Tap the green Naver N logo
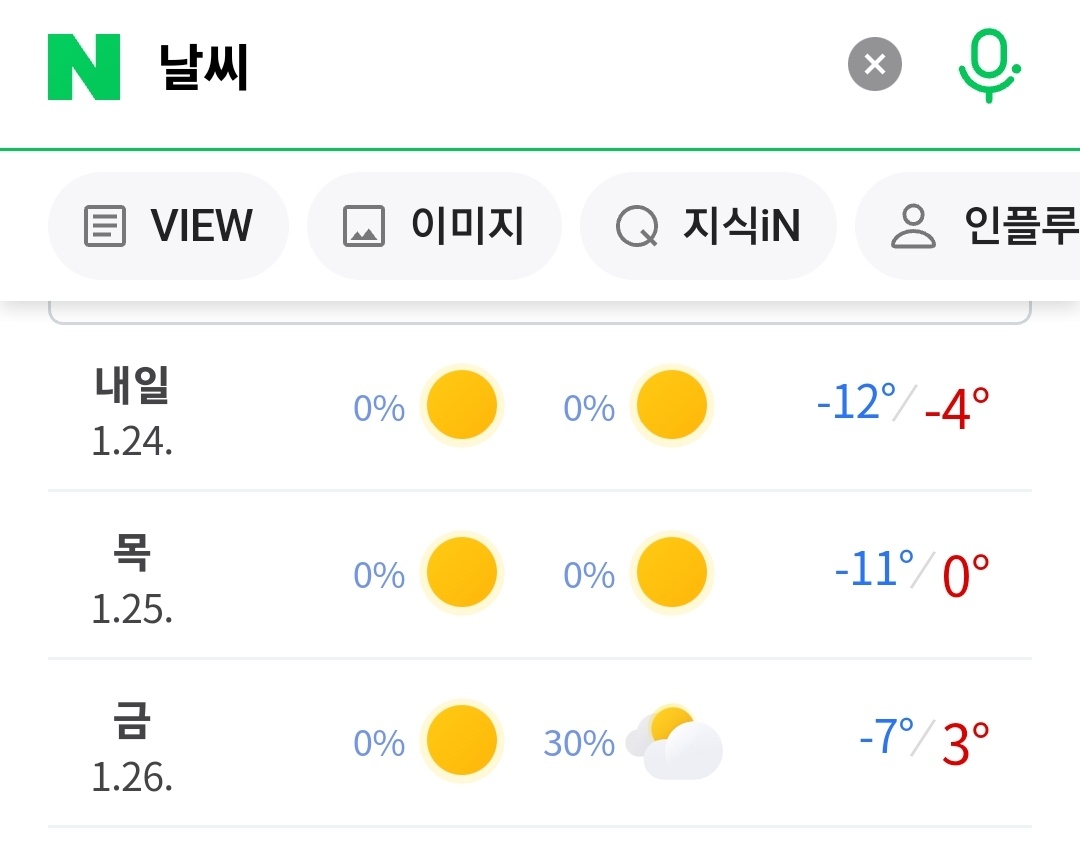The height and width of the screenshot is (846, 1080). pos(84,67)
